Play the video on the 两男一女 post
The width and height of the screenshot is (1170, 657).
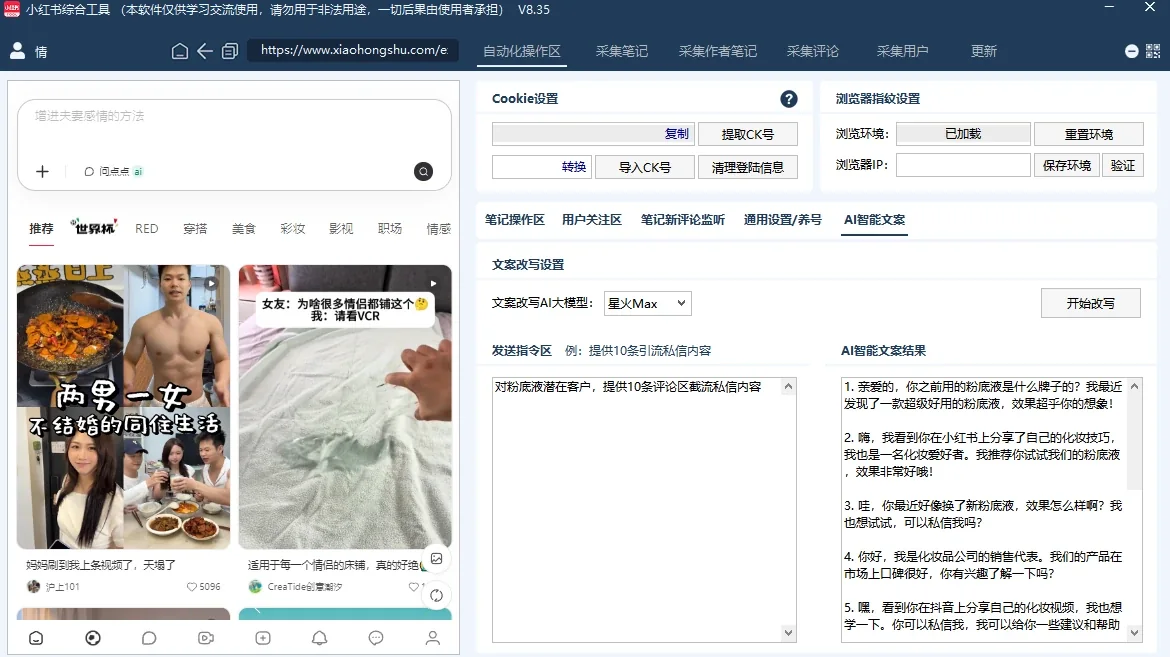pos(211,283)
